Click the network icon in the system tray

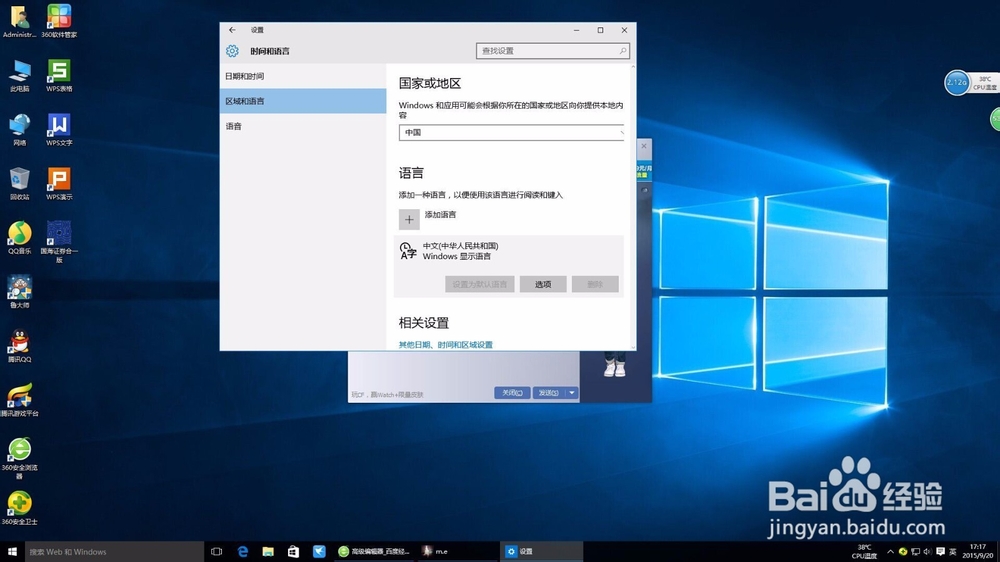pos(915,551)
